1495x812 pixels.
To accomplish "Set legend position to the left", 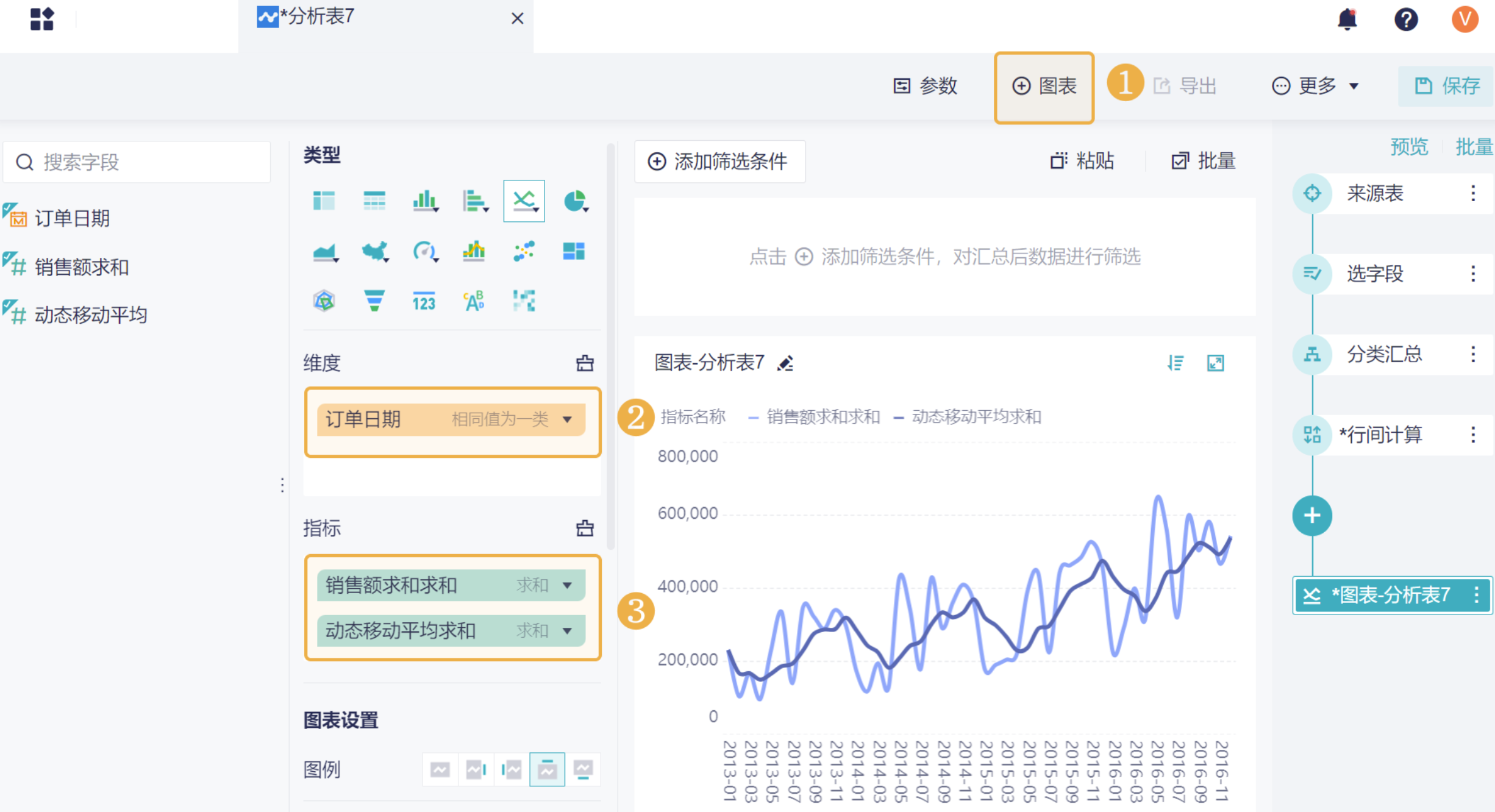I will pos(512,770).
